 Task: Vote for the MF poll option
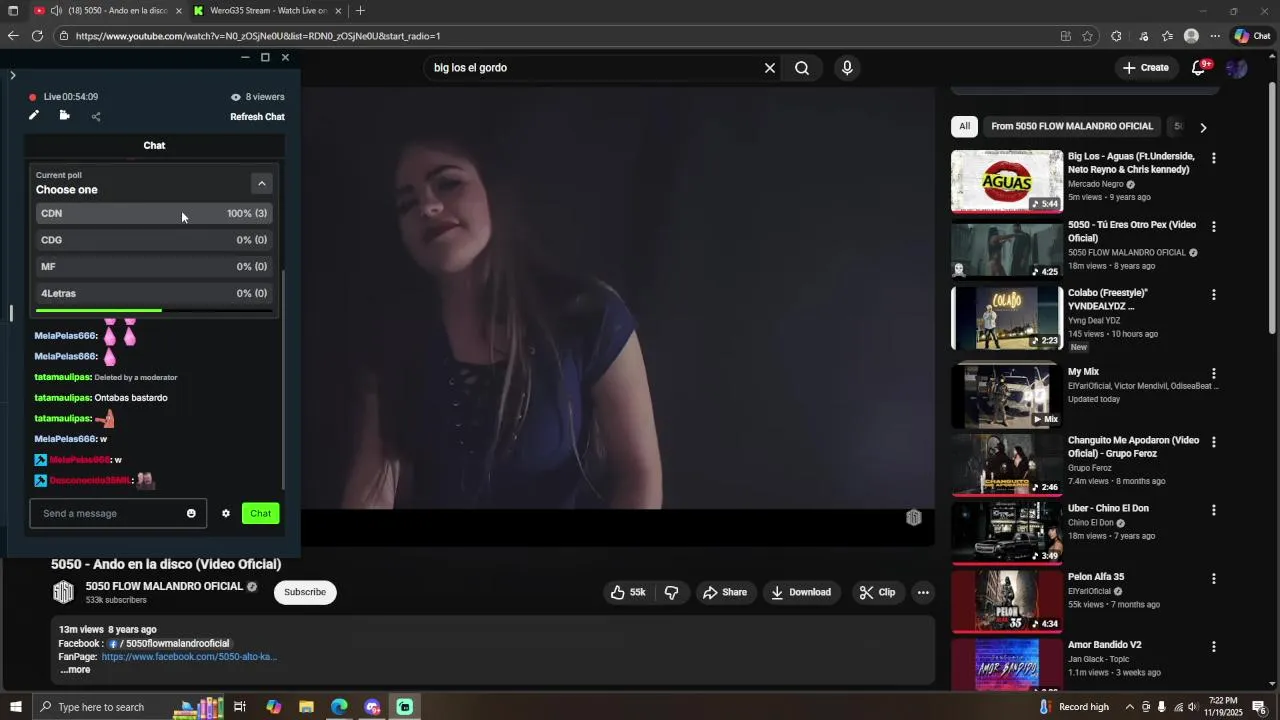(x=154, y=267)
